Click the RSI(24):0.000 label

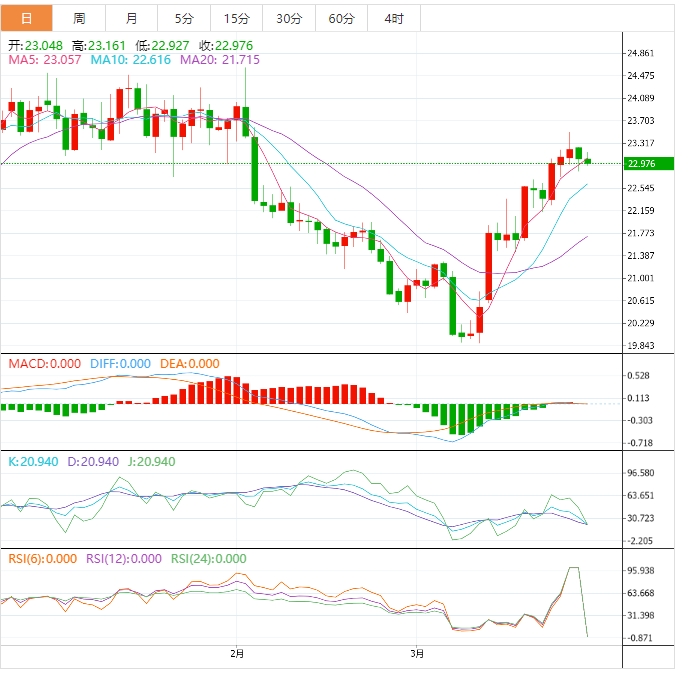click(x=209, y=559)
